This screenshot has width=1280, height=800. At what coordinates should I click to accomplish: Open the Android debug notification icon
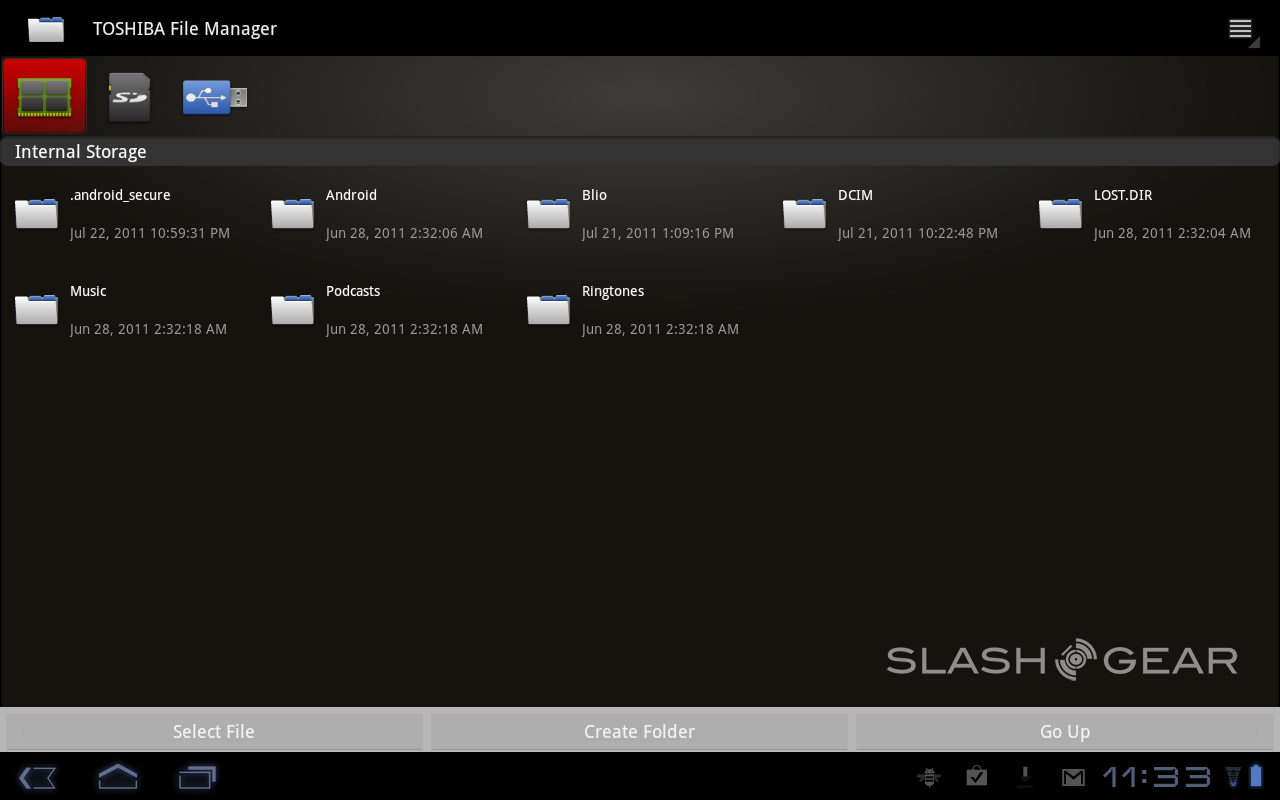[929, 776]
